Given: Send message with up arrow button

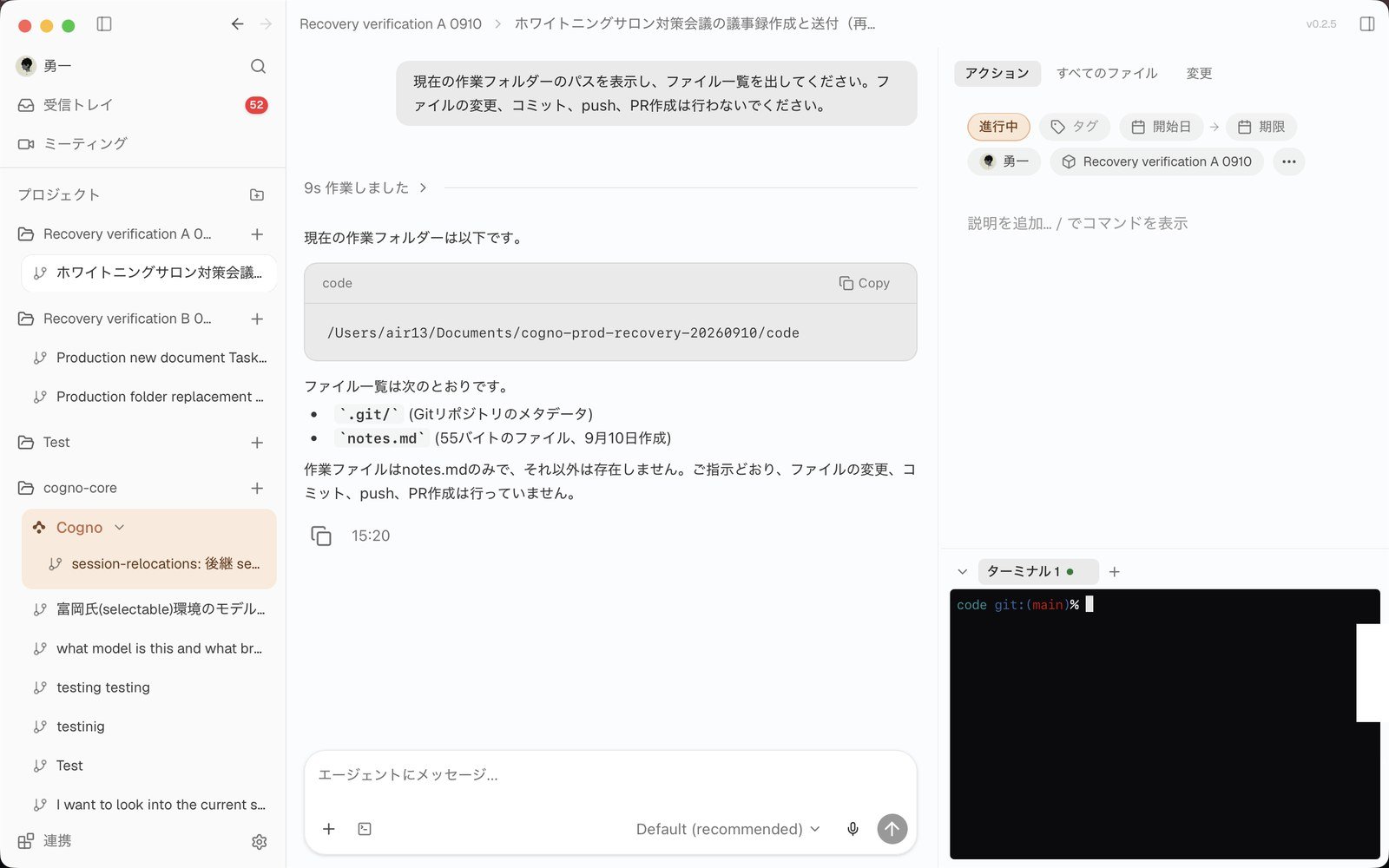Looking at the screenshot, I should pyautogui.click(x=892, y=829).
